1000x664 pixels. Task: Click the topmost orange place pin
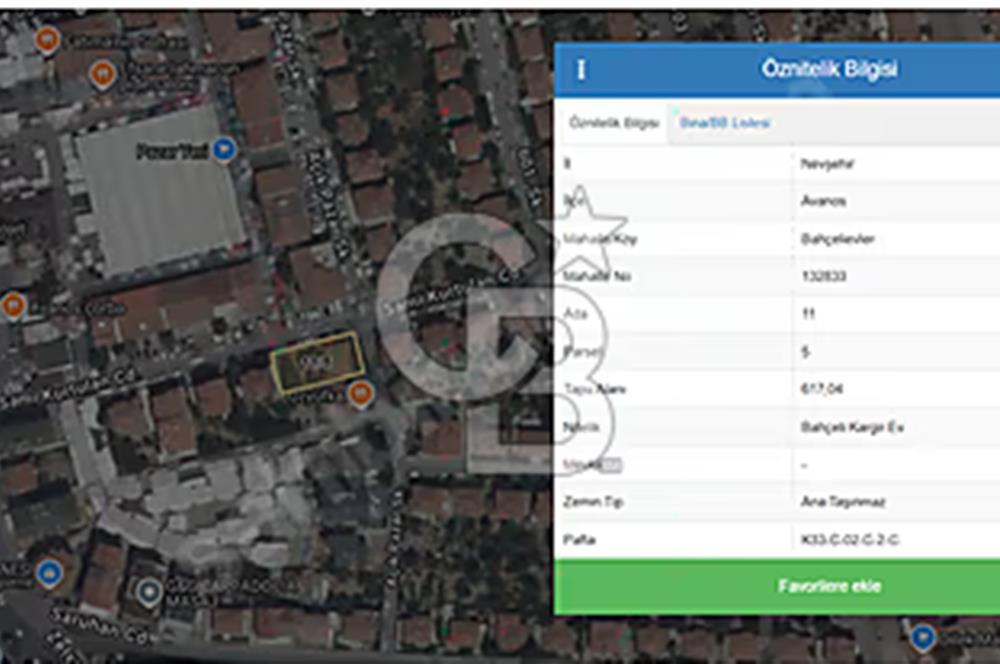pos(47,40)
